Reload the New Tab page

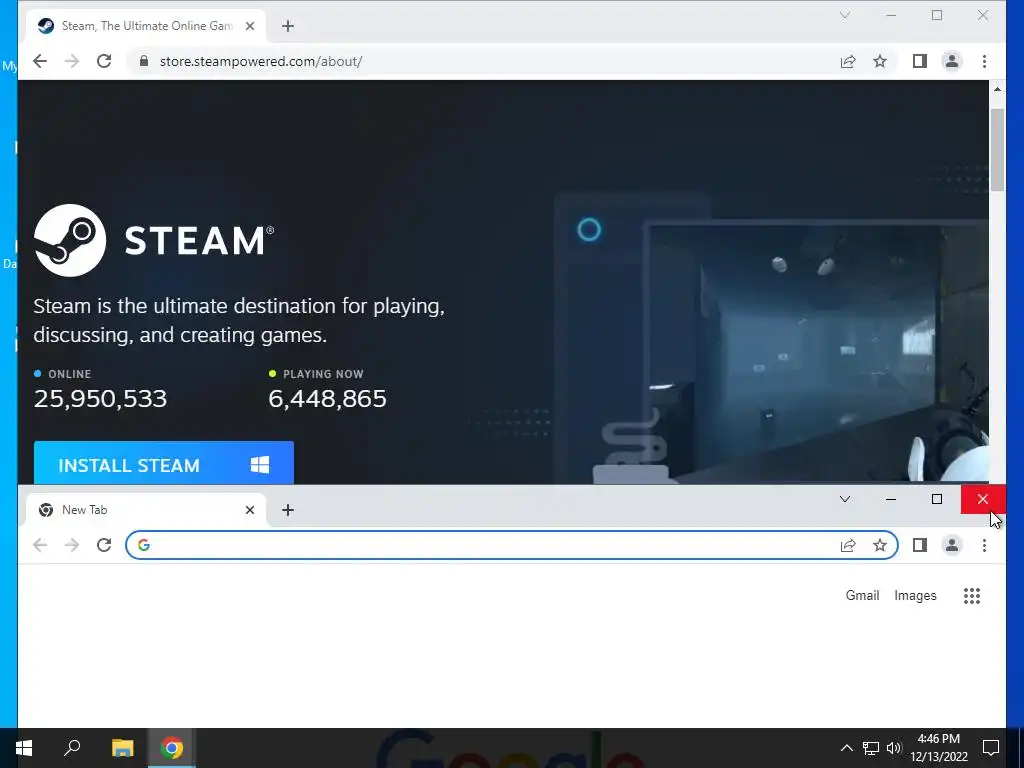coord(104,545)
